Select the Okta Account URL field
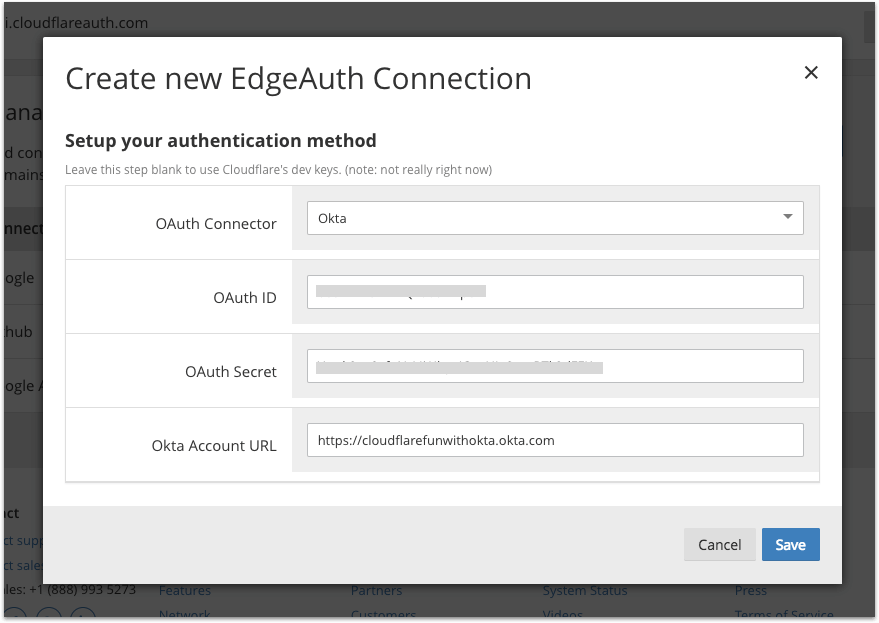Viewport: 879px width, 623px height. point(555,440)
